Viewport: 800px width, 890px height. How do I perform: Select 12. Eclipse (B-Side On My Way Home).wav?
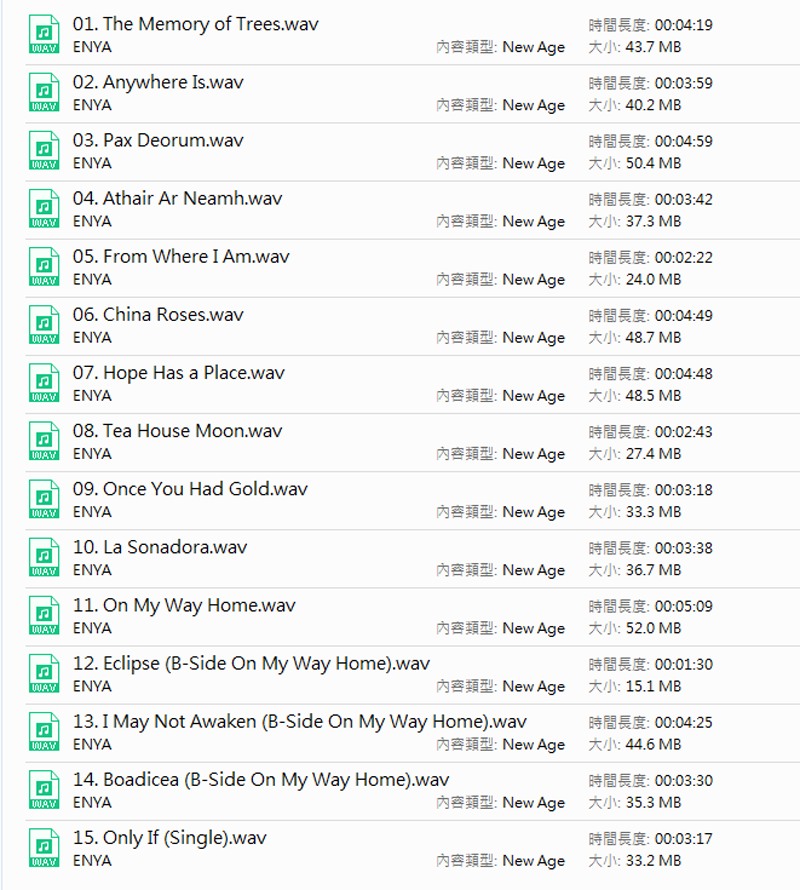tap(251, 663)
